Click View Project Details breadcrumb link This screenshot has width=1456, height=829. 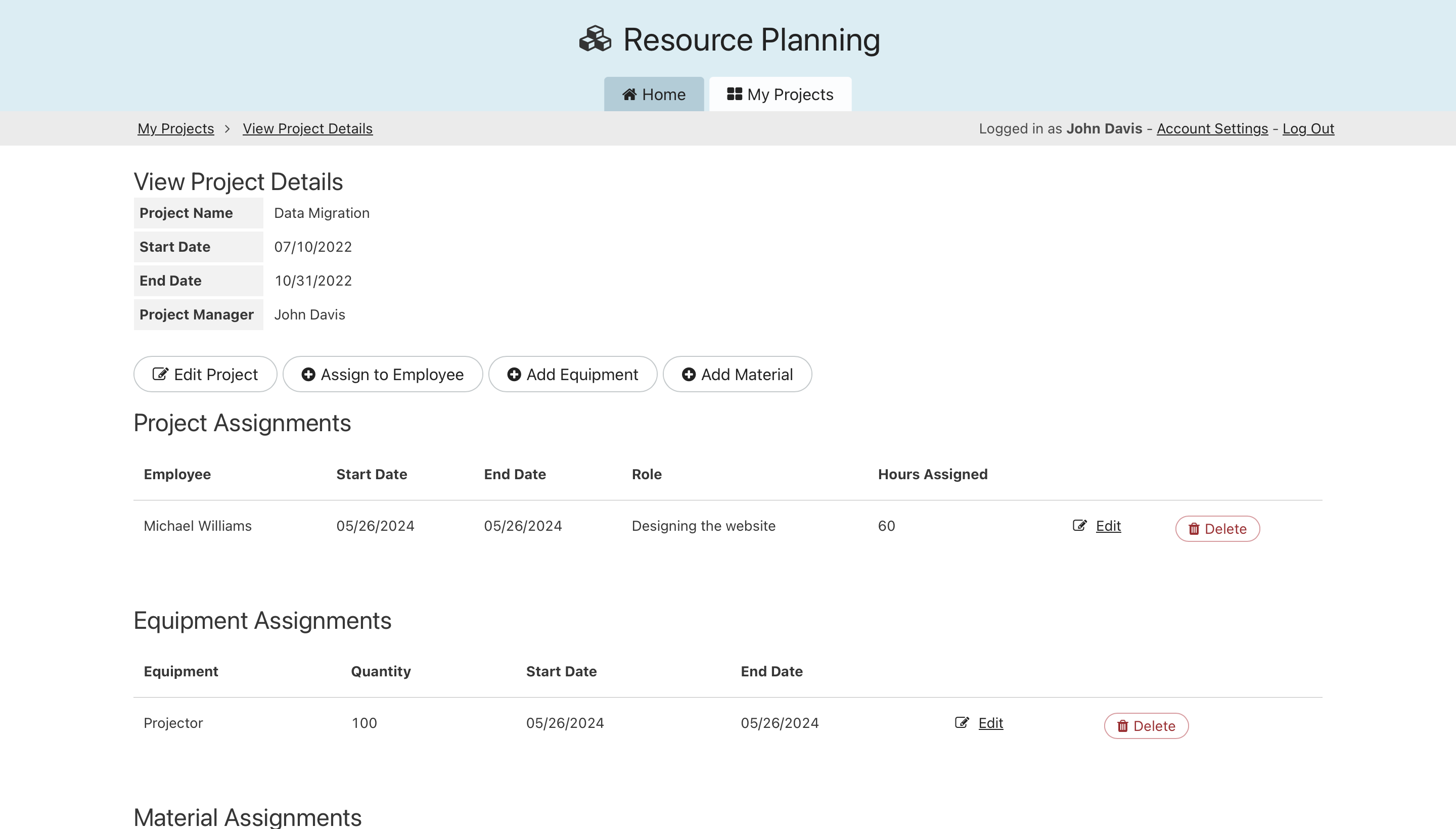click(307, 129)
